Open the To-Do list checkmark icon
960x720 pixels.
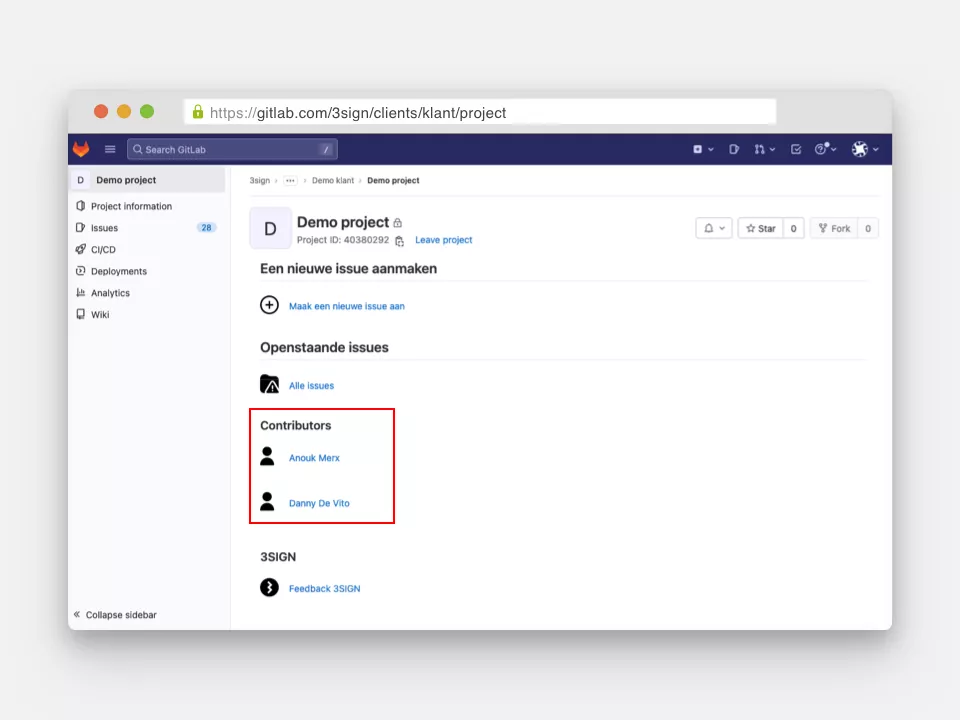(796, 149)
